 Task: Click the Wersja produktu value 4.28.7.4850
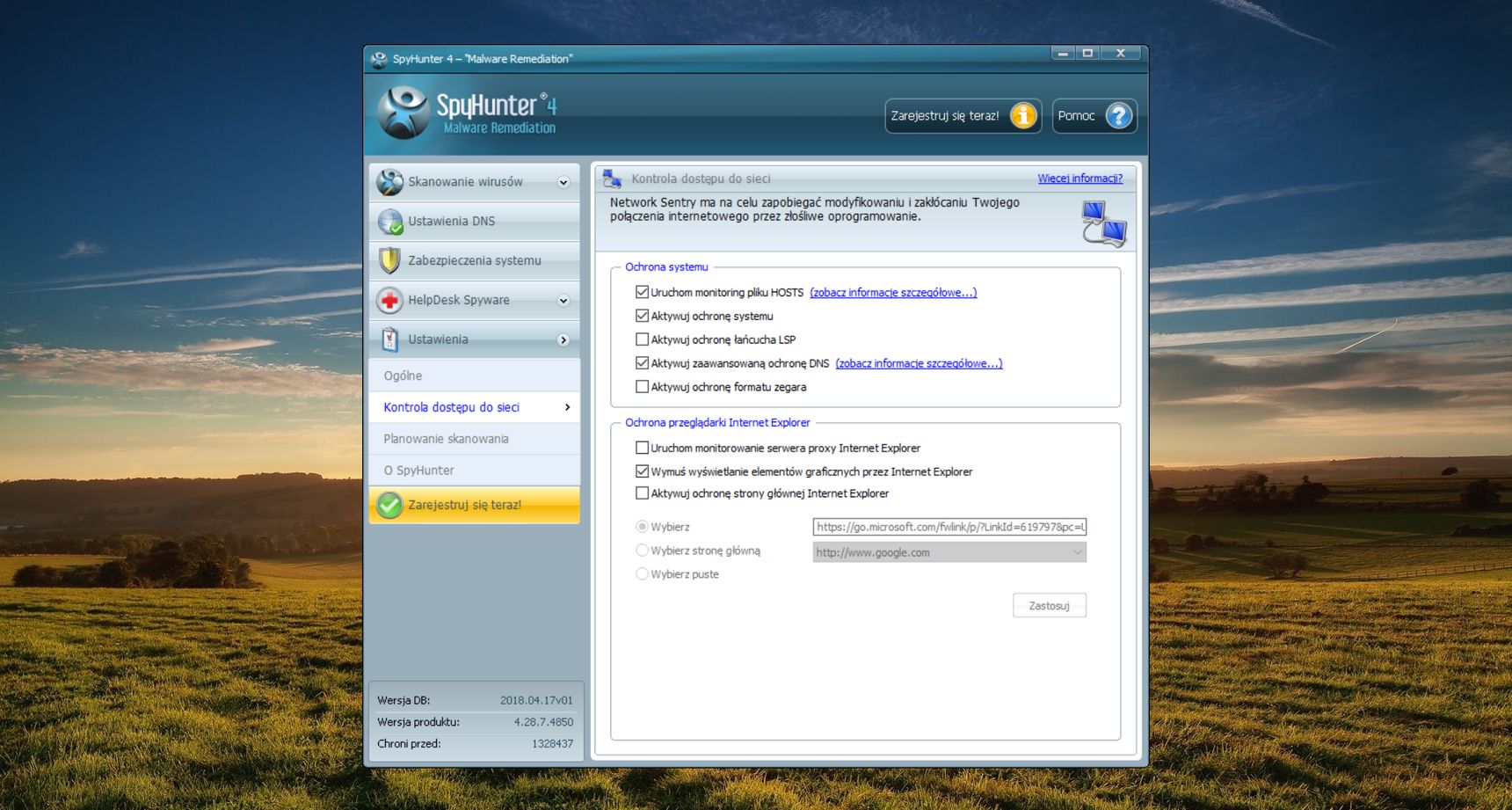pyautogui.click(x=543, y=722)
